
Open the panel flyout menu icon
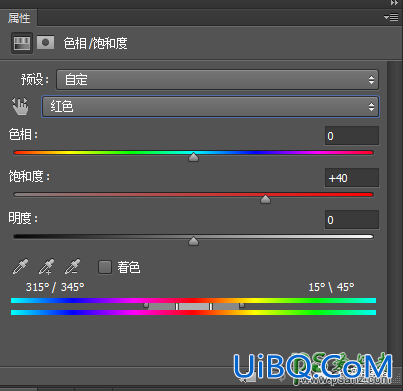click(x=391, y=17)
